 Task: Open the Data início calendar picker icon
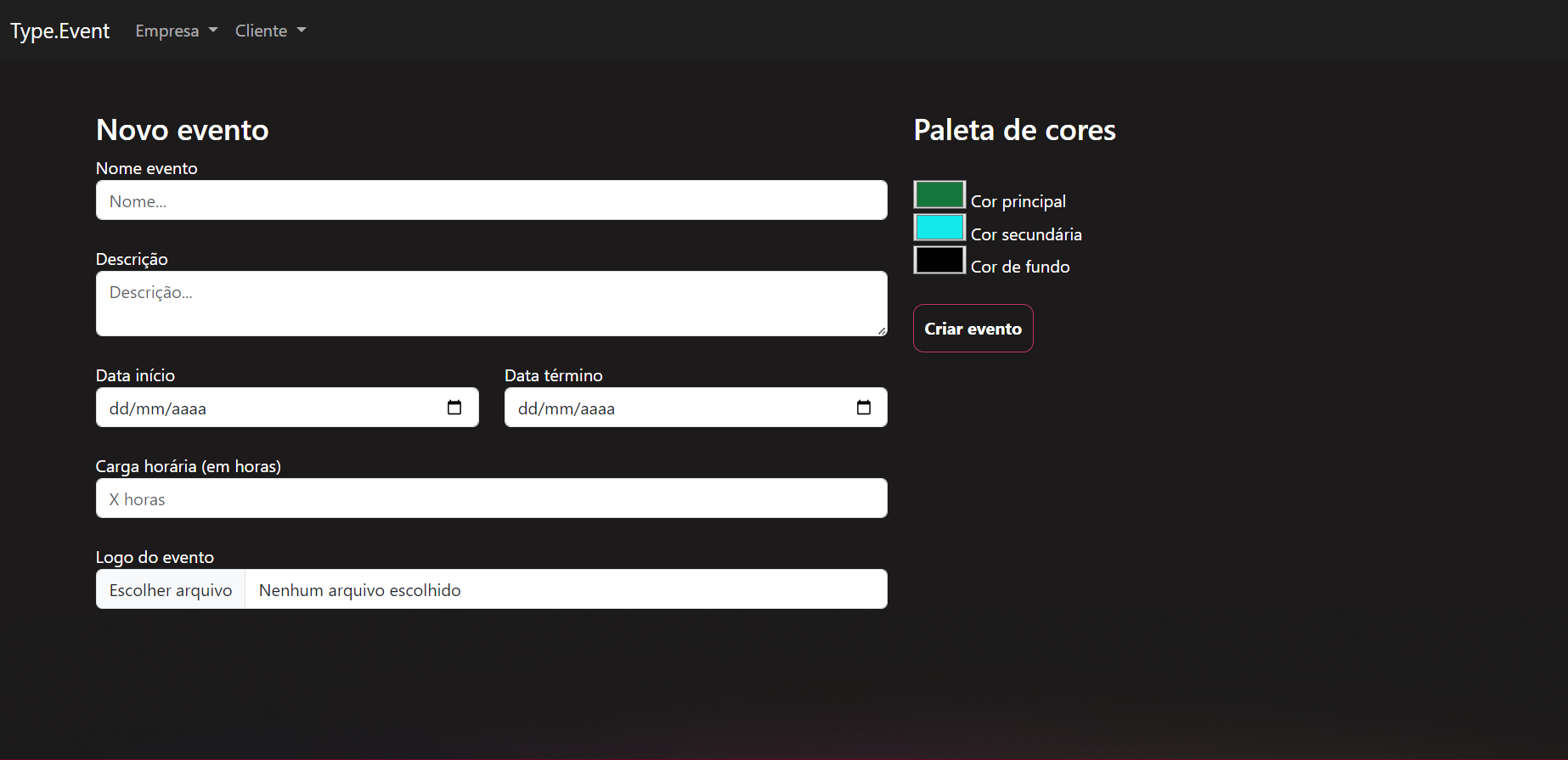click(x=454, y=408)
